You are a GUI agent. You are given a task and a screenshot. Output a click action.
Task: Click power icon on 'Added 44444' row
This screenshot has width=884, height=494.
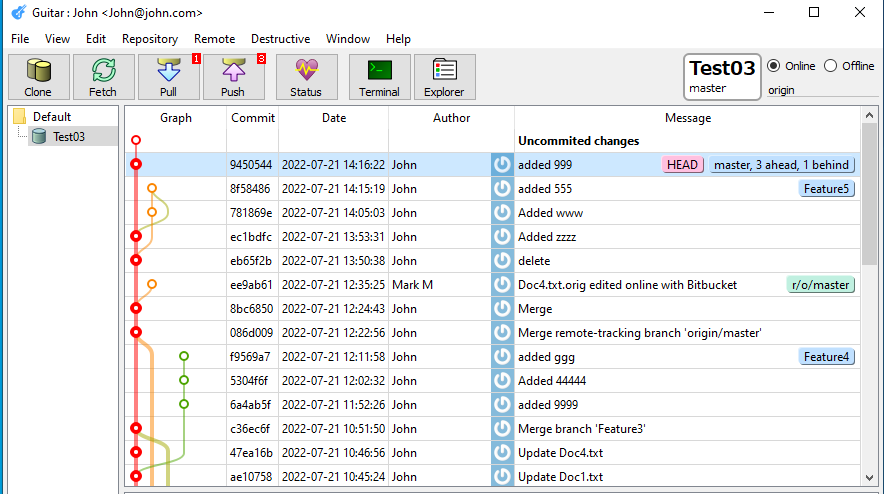(x=502, y=380)
